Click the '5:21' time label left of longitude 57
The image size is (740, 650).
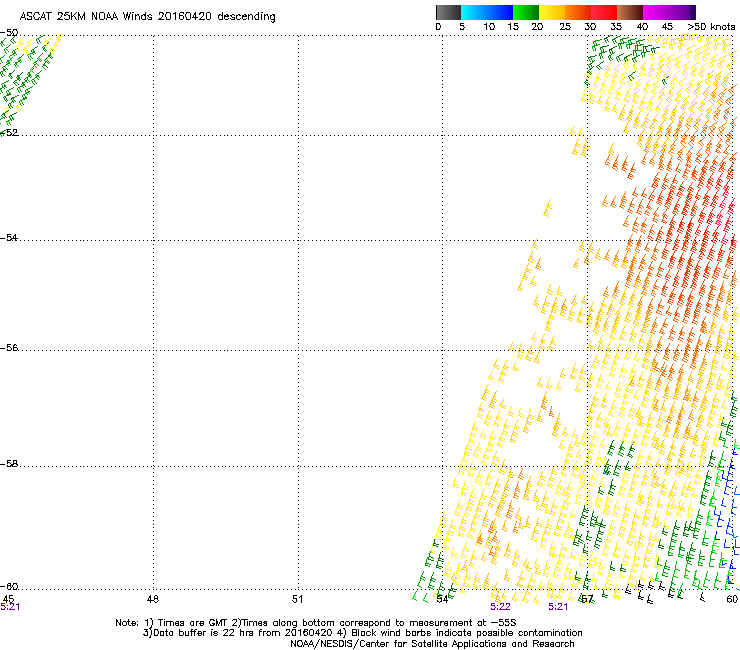(558, 607)
